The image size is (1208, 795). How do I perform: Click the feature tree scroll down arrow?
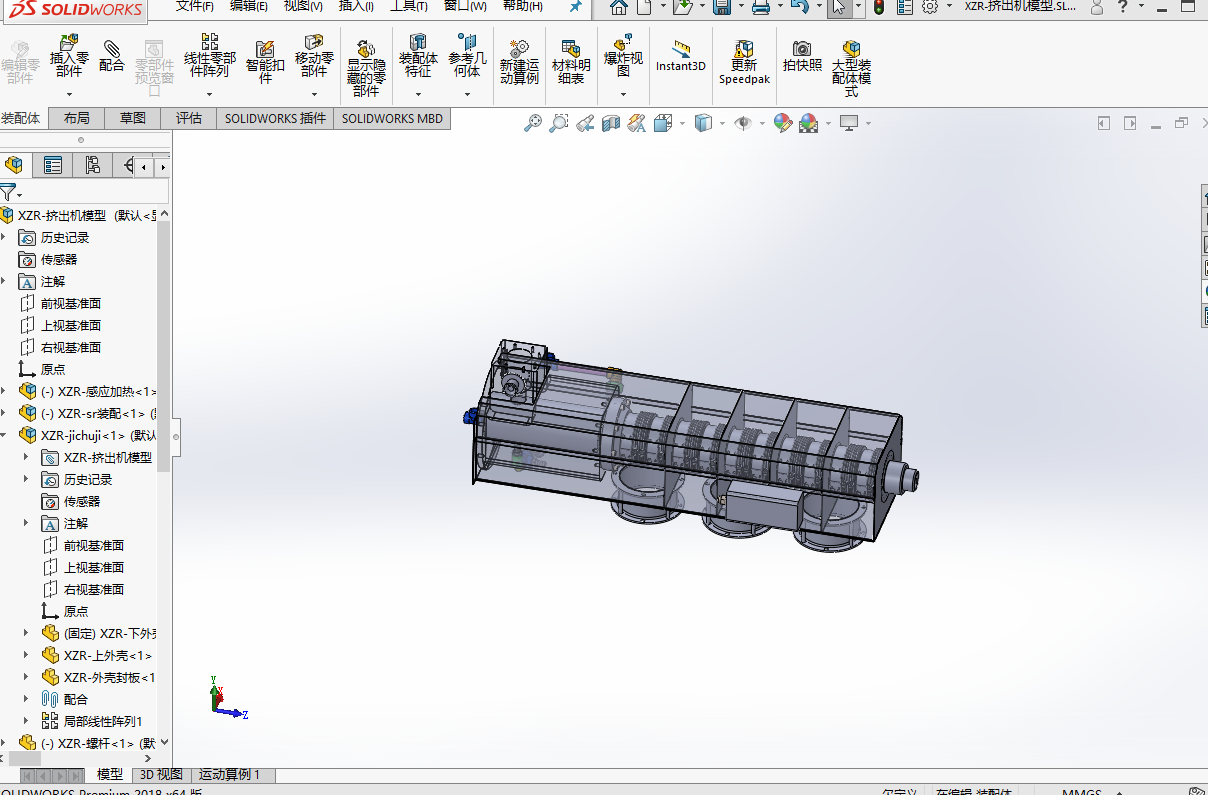tap(164, 743)
